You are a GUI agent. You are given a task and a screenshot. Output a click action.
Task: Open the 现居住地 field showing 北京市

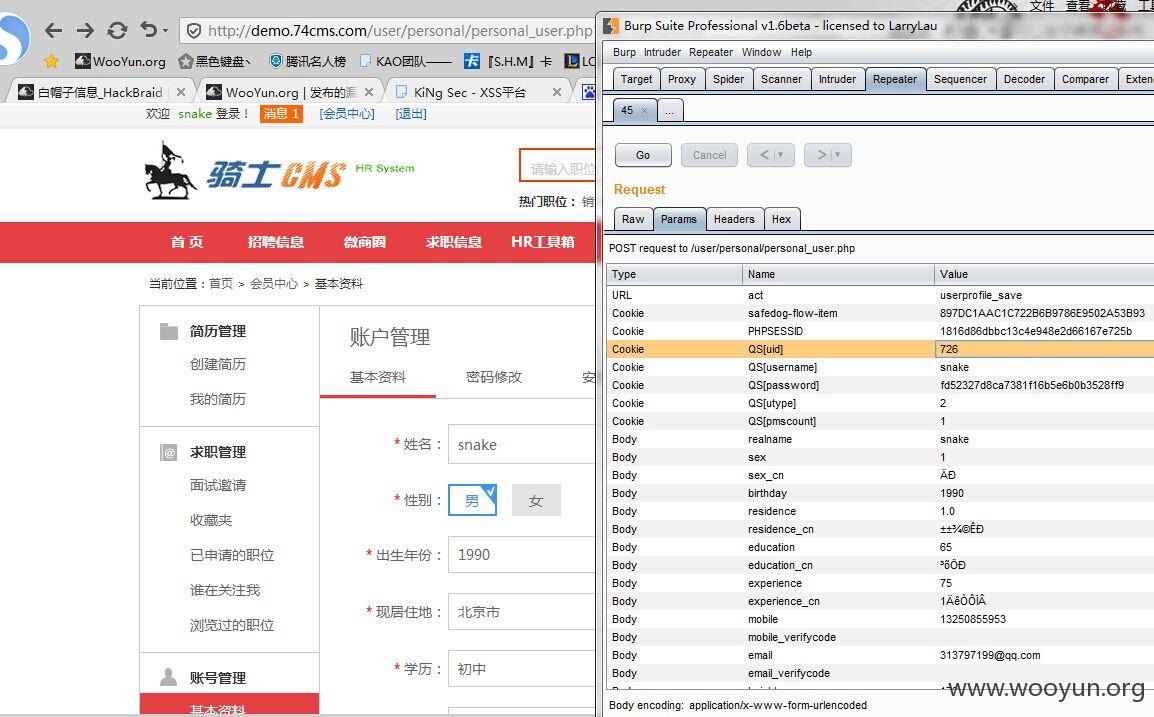pyautogui.click(x=521, y=612)
